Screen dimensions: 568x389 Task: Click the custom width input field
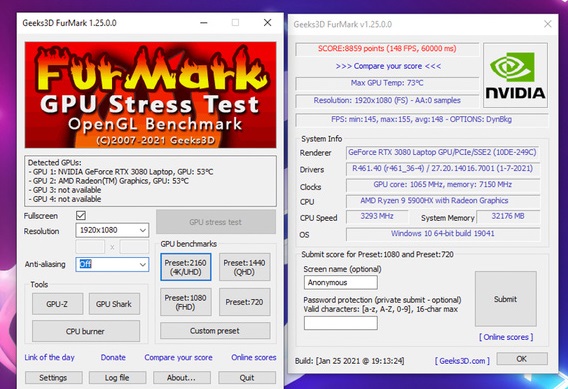(90, 247)
